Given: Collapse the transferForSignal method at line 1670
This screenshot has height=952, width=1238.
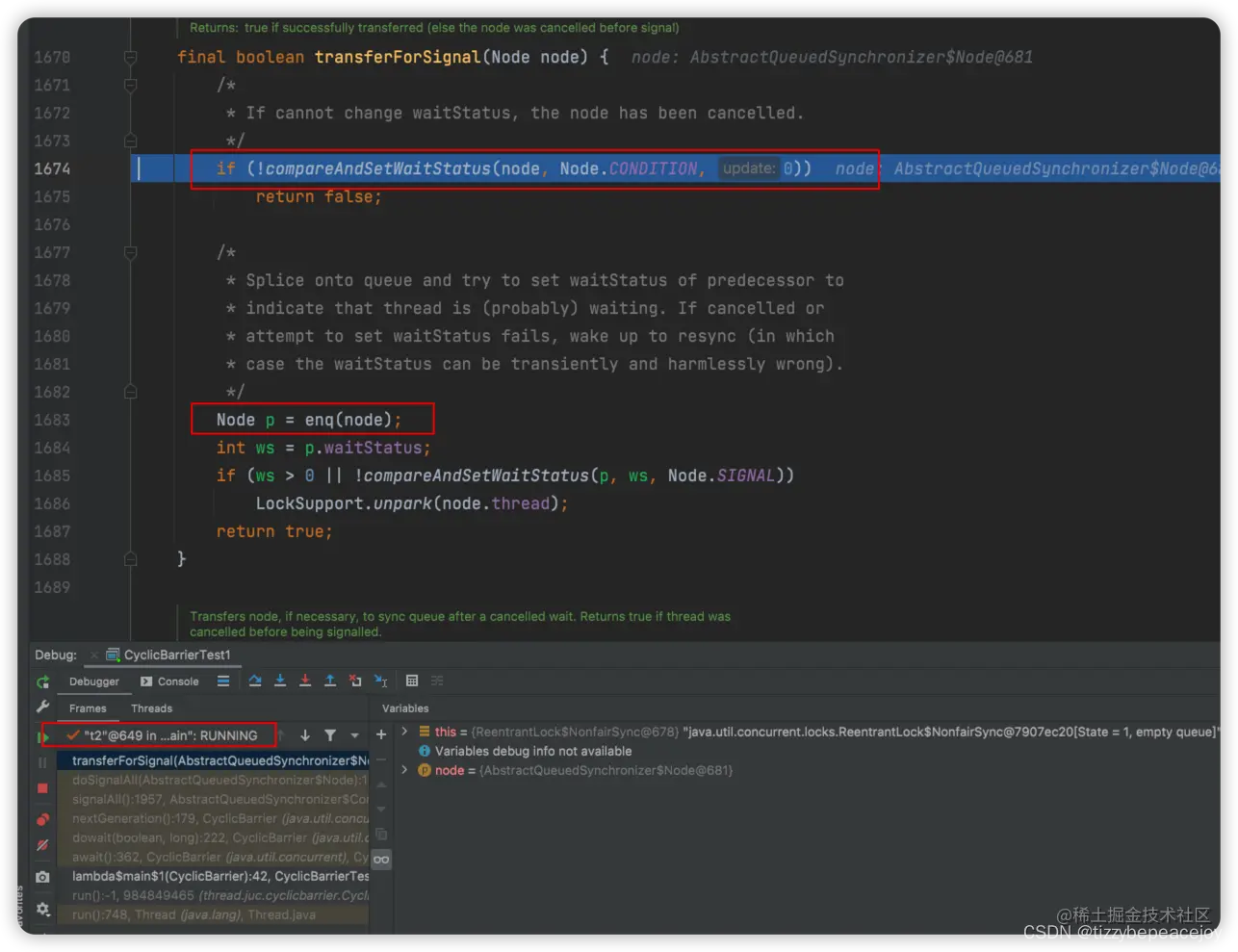Looking at the screenshot, I should pyautogui.click(x=130, y=58).
